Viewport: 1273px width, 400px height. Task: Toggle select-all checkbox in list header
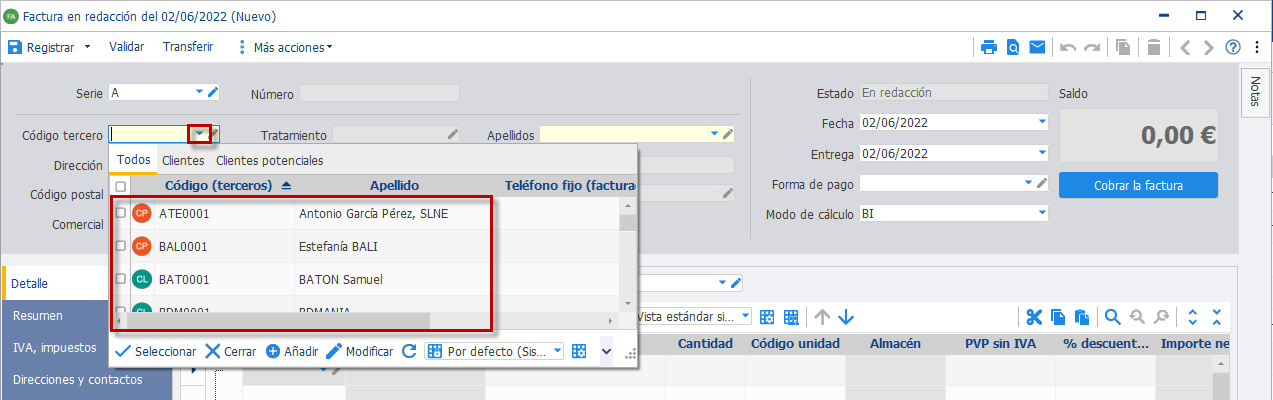tap(121, 186)
